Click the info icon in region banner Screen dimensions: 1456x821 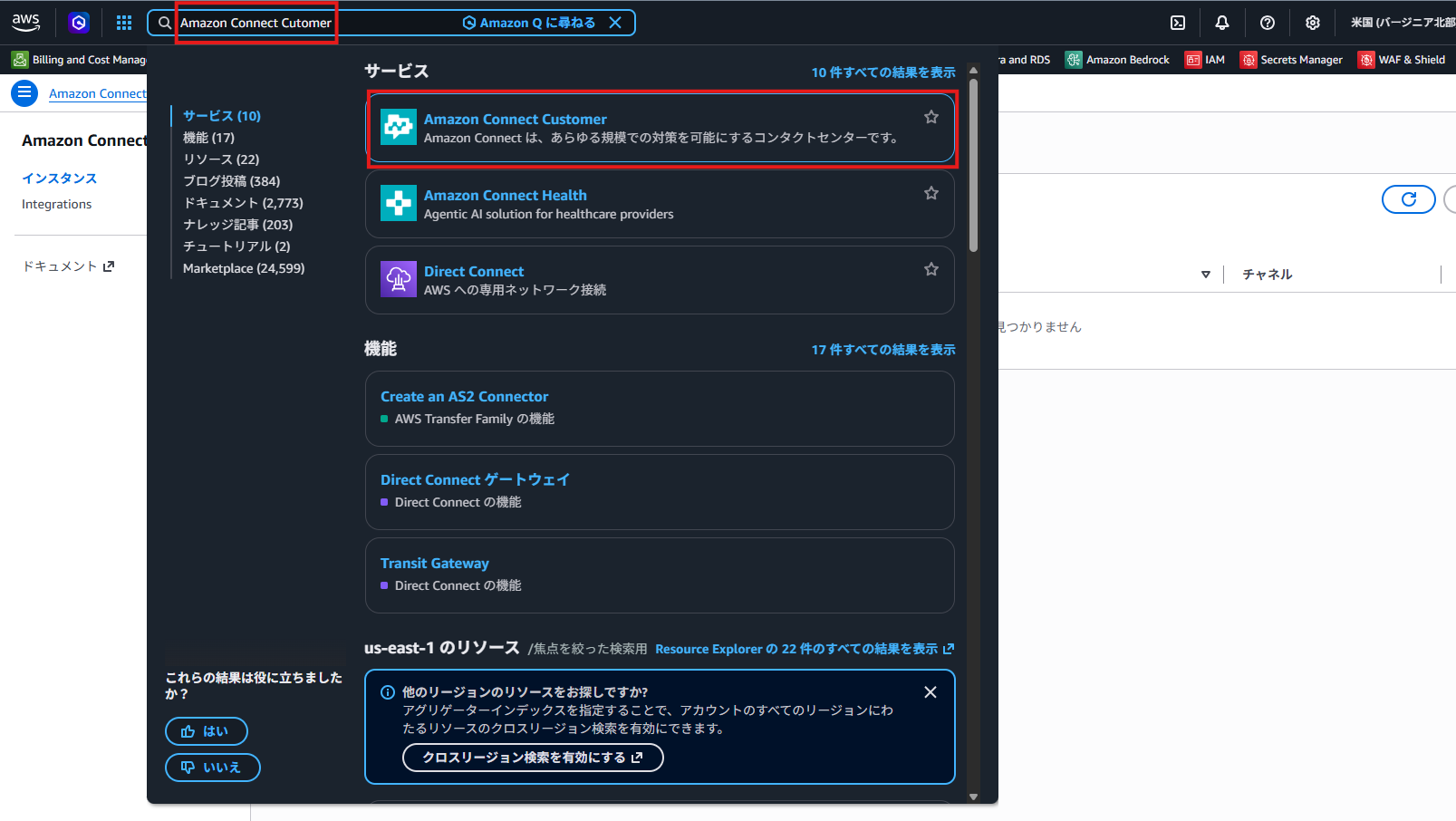388,692
